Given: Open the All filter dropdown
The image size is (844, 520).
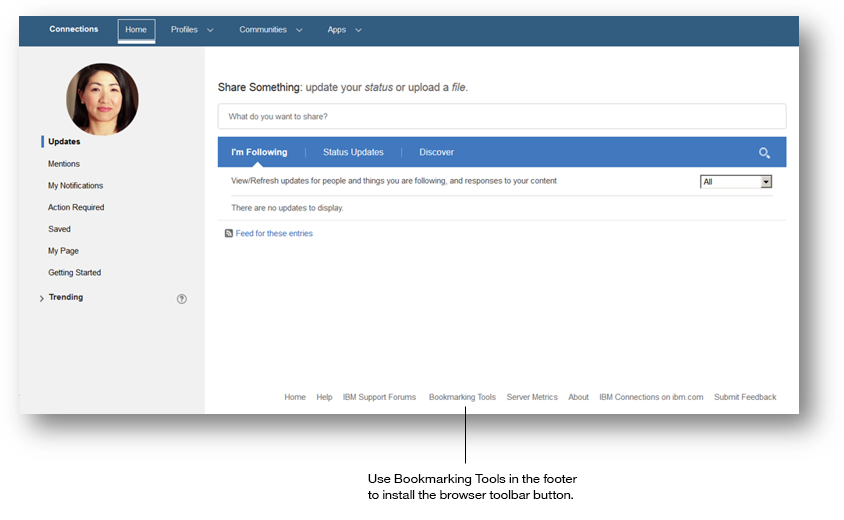Looking at the screenshot, I should pyautogui.click(x=736, y=182).
